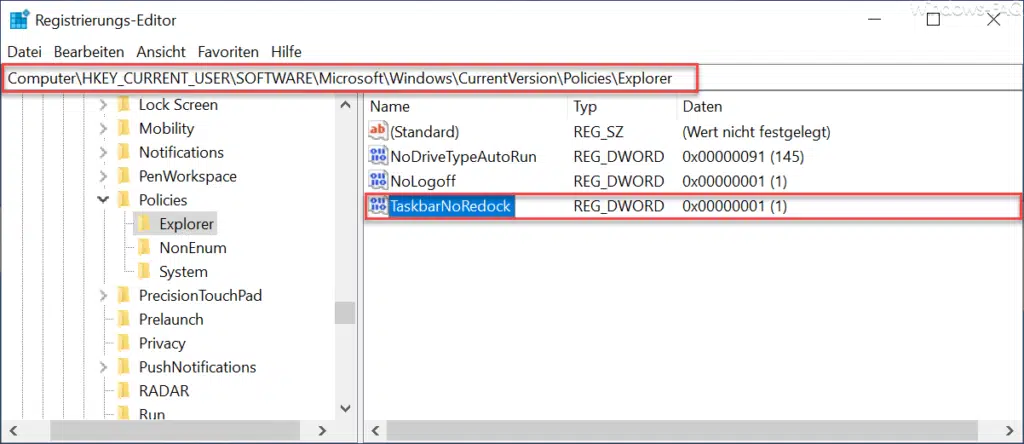Screen dimensions: 1024x444
Task: Expand the Lock Screen tree node
Action: [103, 105]
